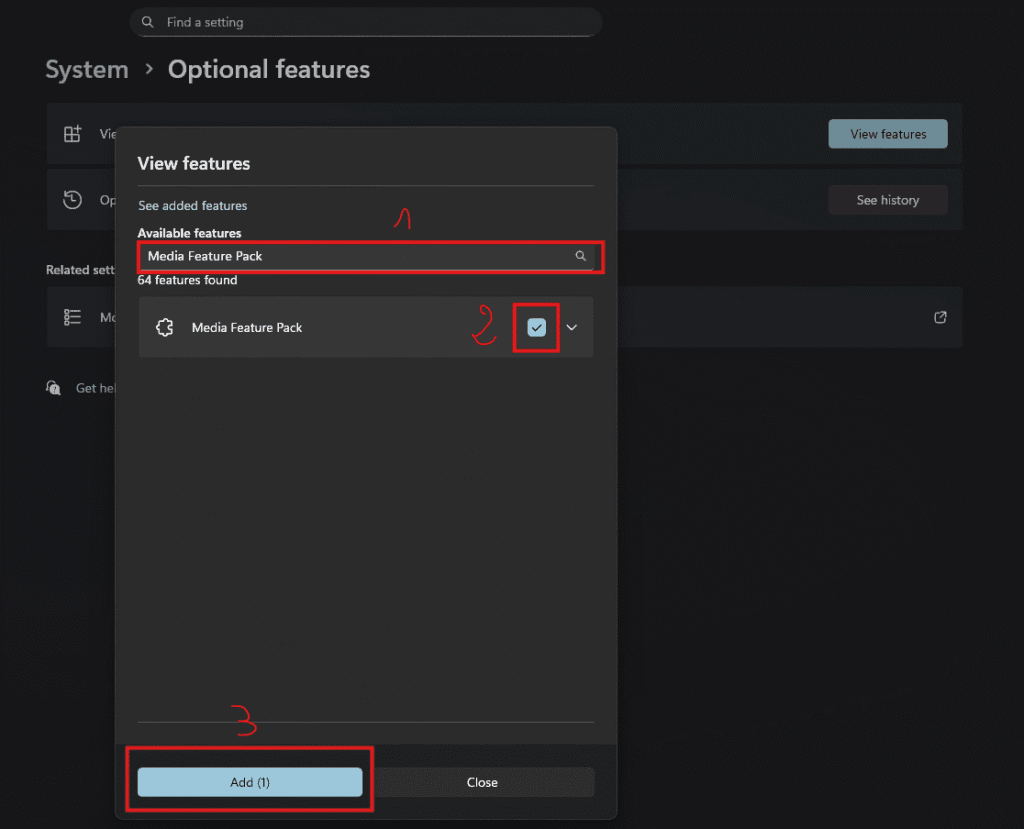Click the history clock icon

pyautogui.click(x=72, y=200)
